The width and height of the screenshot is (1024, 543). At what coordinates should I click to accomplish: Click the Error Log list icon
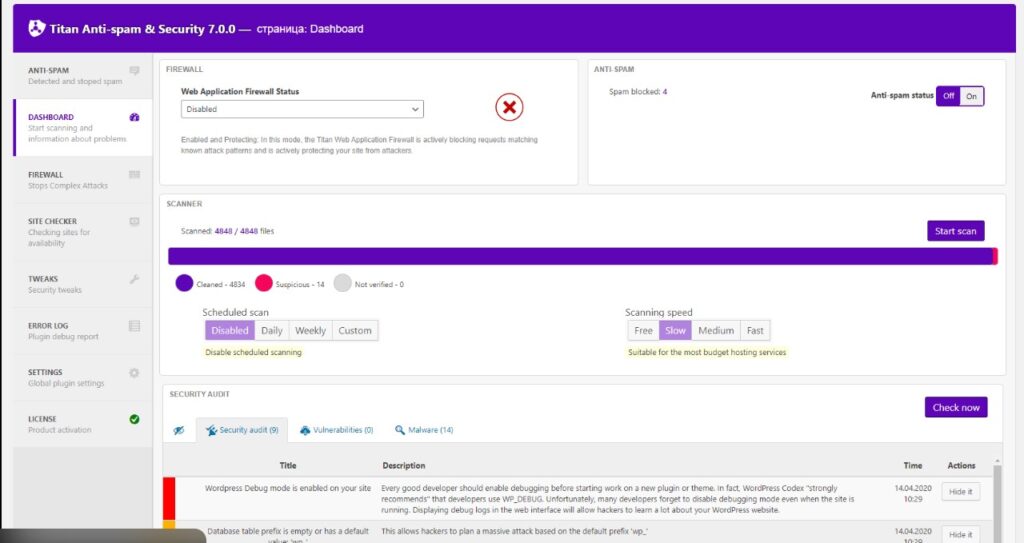click(134, 326)
